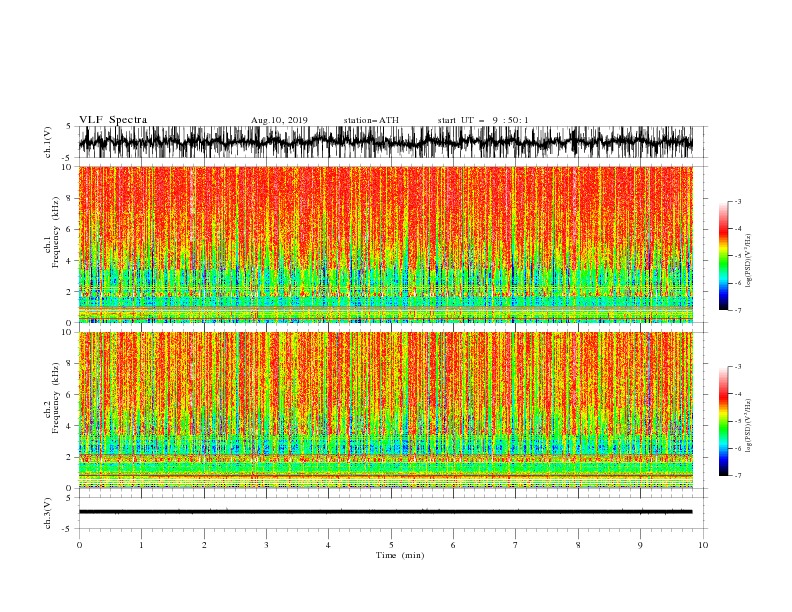
Task: Click the "-3" label on ch.1 color bar
Action: [x=738, y=202]
